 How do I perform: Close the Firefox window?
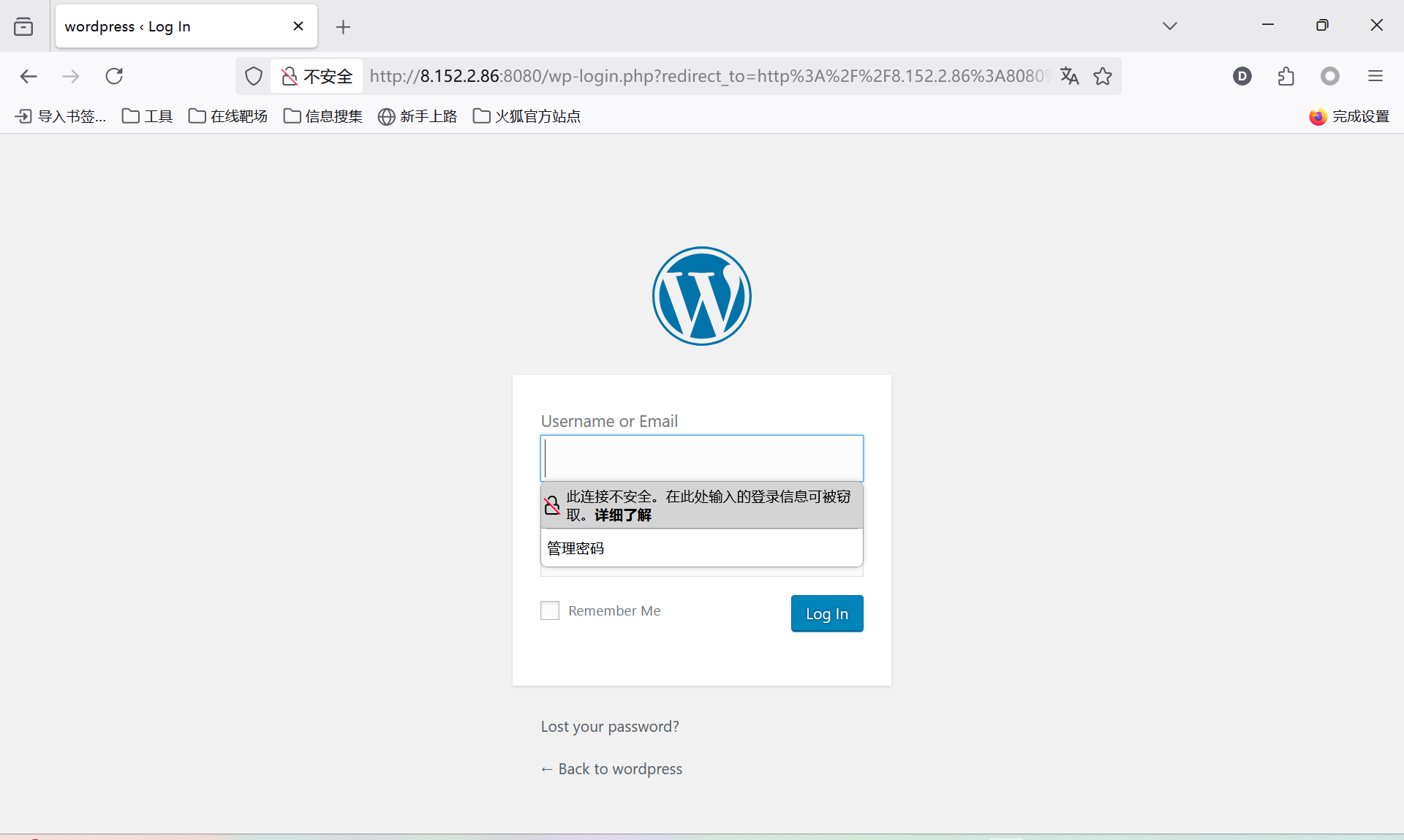point(1376,26)
